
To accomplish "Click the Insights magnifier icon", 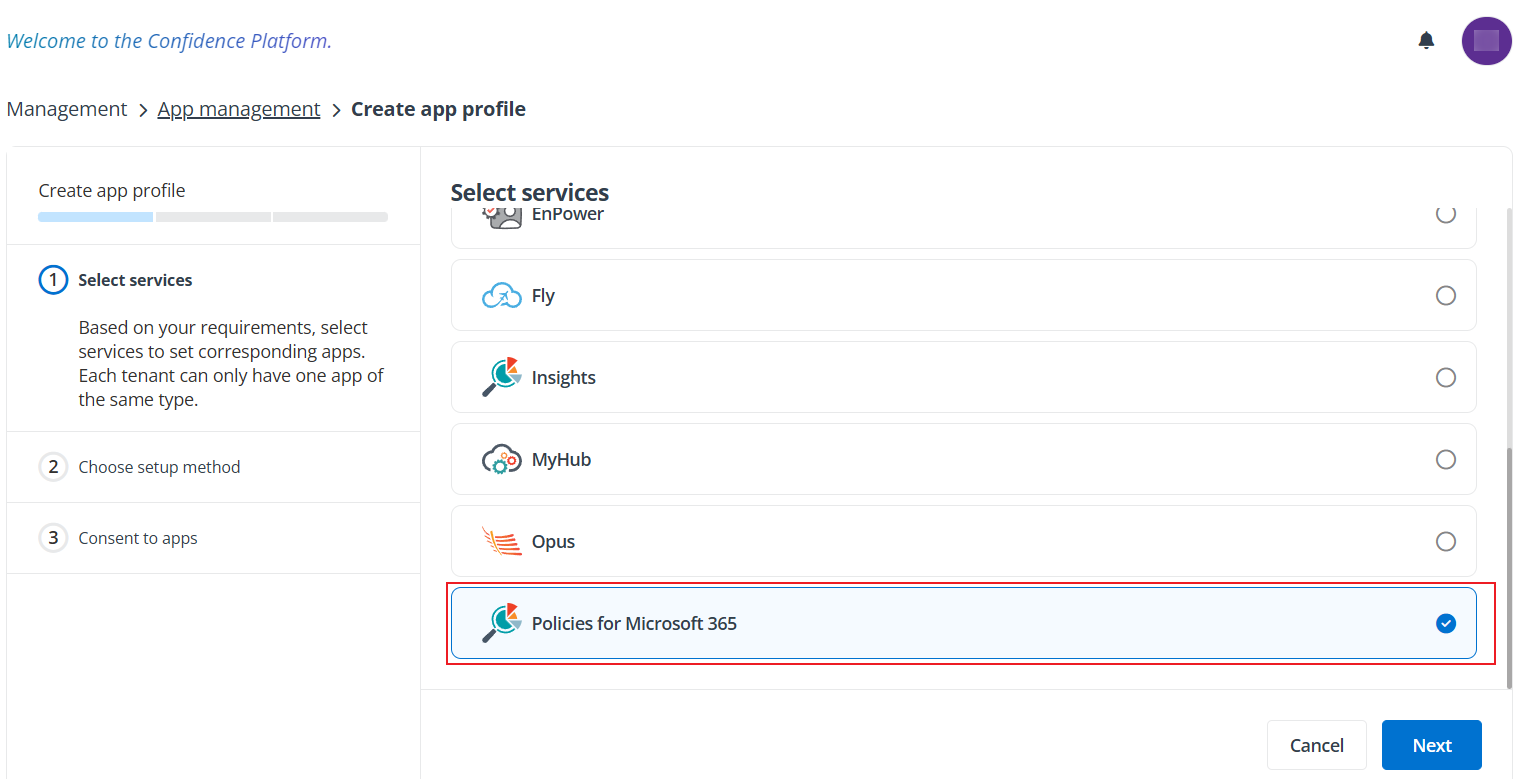I will pyautogui.click(x=501, y=377).
